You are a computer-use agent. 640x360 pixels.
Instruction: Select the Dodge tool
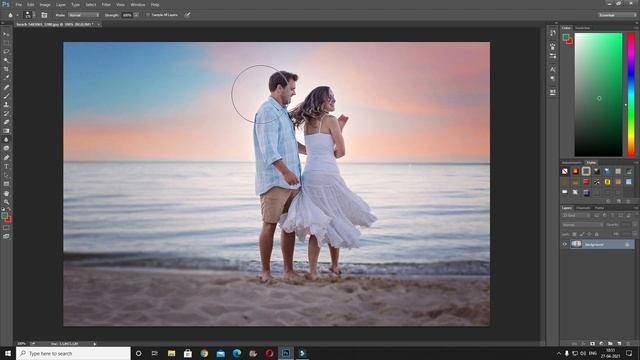coord(6,149)
